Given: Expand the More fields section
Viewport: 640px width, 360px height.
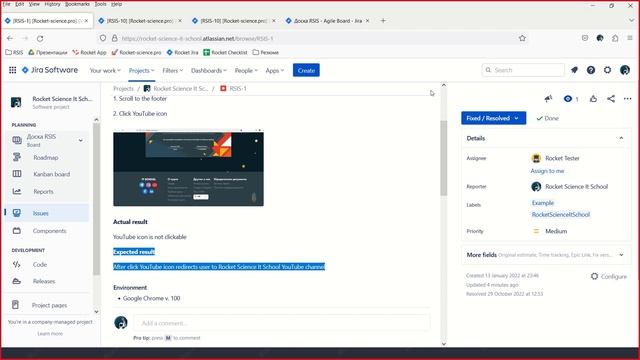Looking at the screenshot, I should [546, 255].
